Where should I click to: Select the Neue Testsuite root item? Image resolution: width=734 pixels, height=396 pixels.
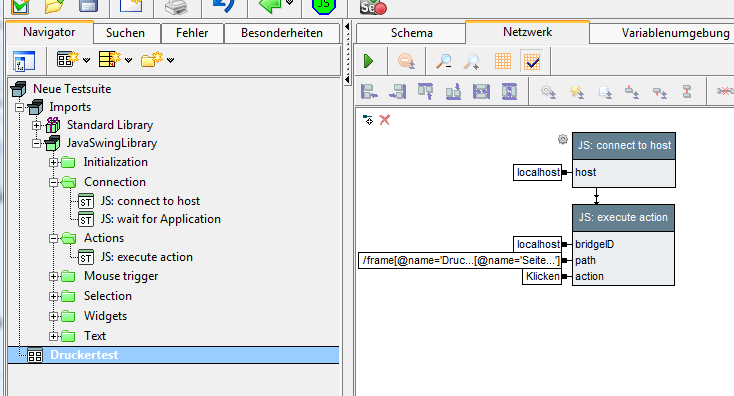coord(72,89)
